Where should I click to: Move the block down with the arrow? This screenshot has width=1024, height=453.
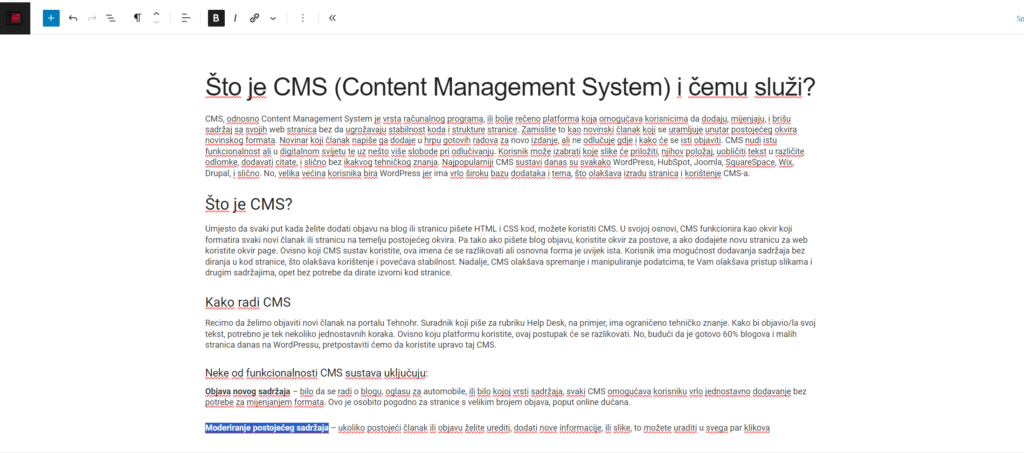coord(156,23)
